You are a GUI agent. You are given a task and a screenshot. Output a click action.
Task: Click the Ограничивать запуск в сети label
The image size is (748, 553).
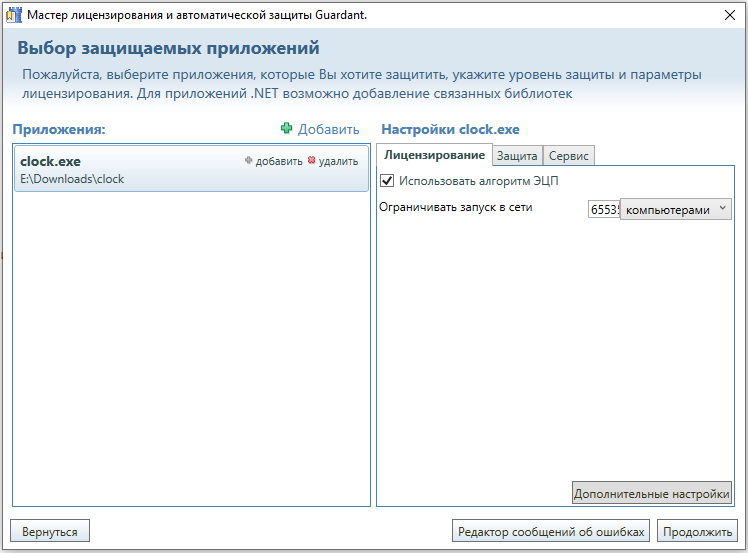coord(455,207)
